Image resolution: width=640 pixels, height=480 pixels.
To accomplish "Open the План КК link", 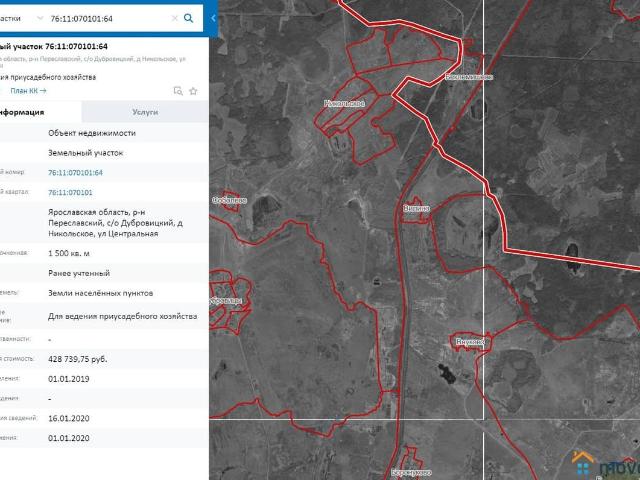I will [x=28, y=91].
